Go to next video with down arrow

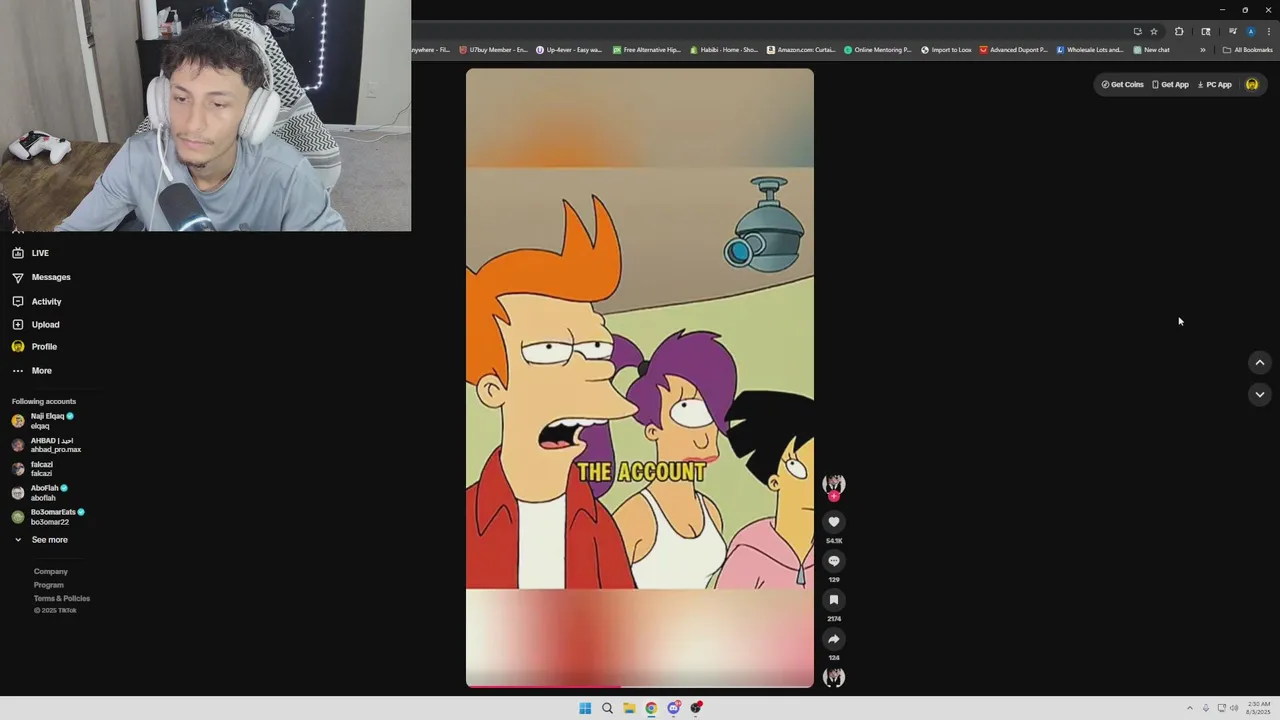tap(1260, 394)
